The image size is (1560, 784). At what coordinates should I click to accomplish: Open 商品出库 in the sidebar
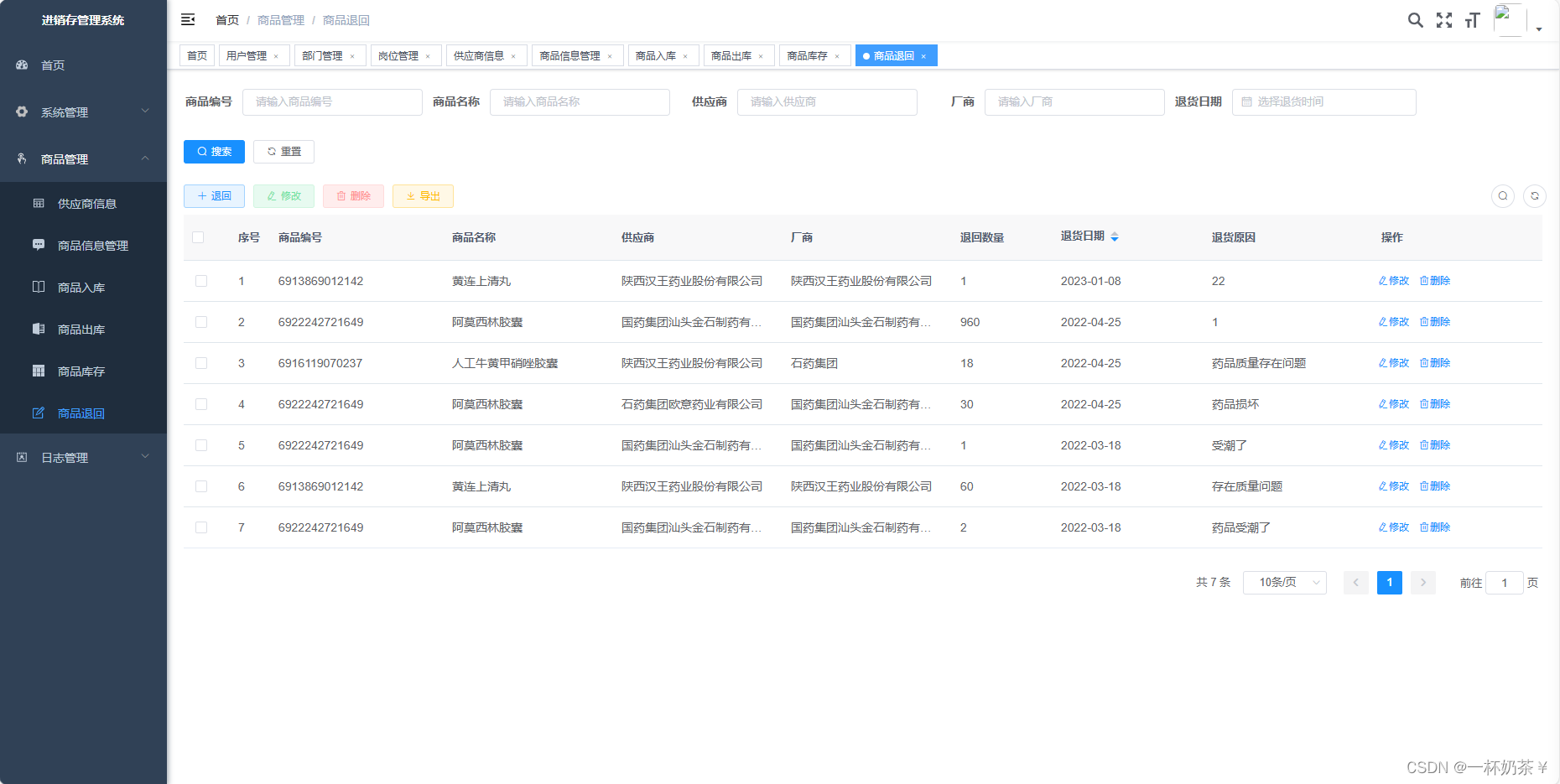[83, 329]
